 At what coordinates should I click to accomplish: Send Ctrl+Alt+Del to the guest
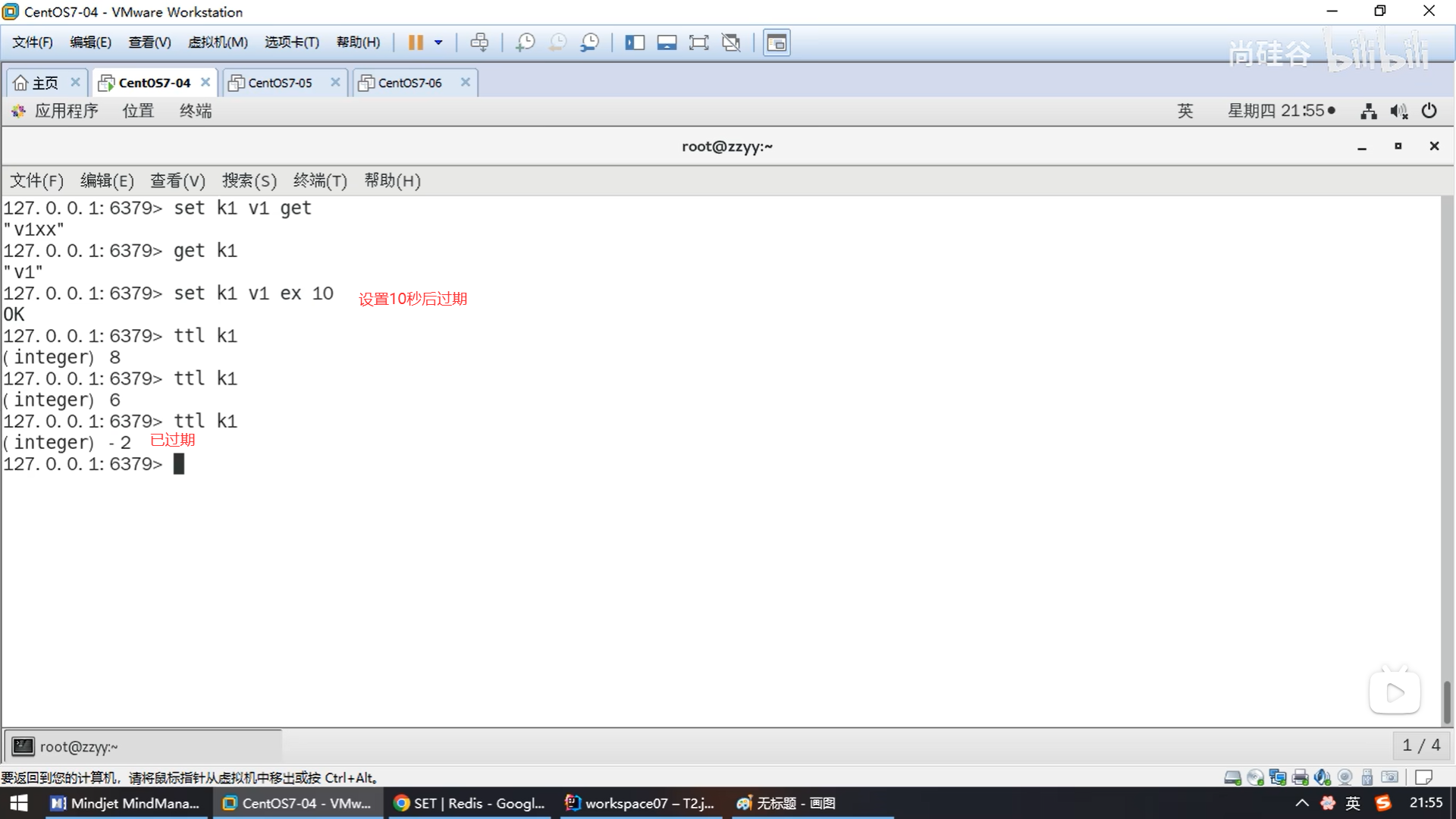pyautogui.click(x=479, y=42)
